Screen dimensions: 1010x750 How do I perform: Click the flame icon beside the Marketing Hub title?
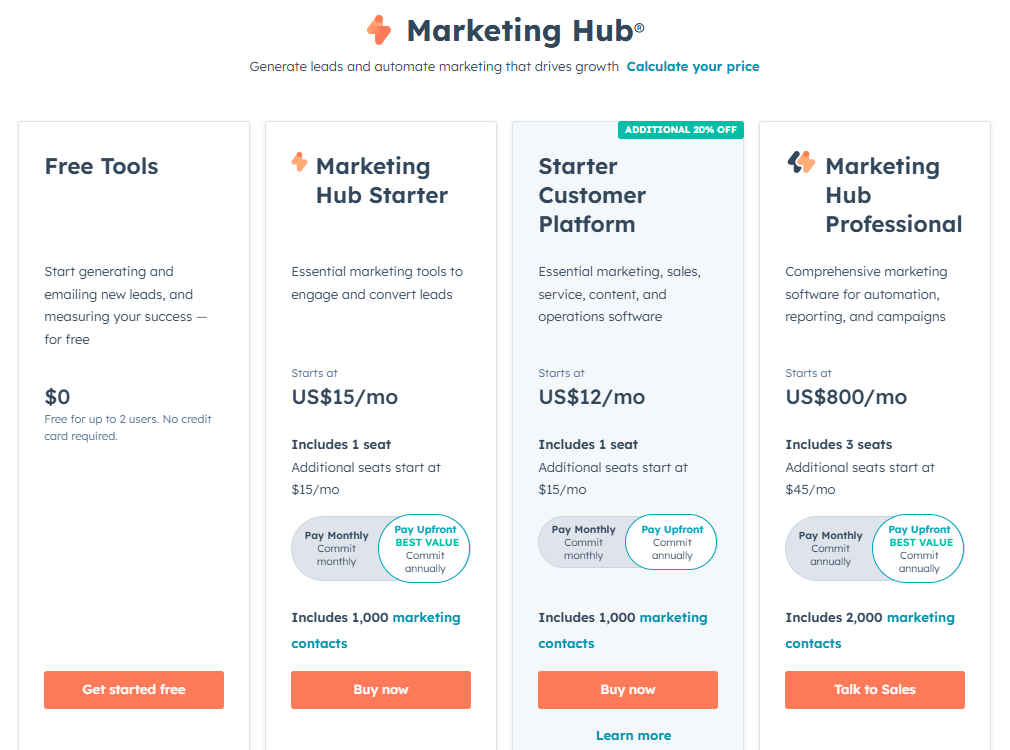point(380,31)
